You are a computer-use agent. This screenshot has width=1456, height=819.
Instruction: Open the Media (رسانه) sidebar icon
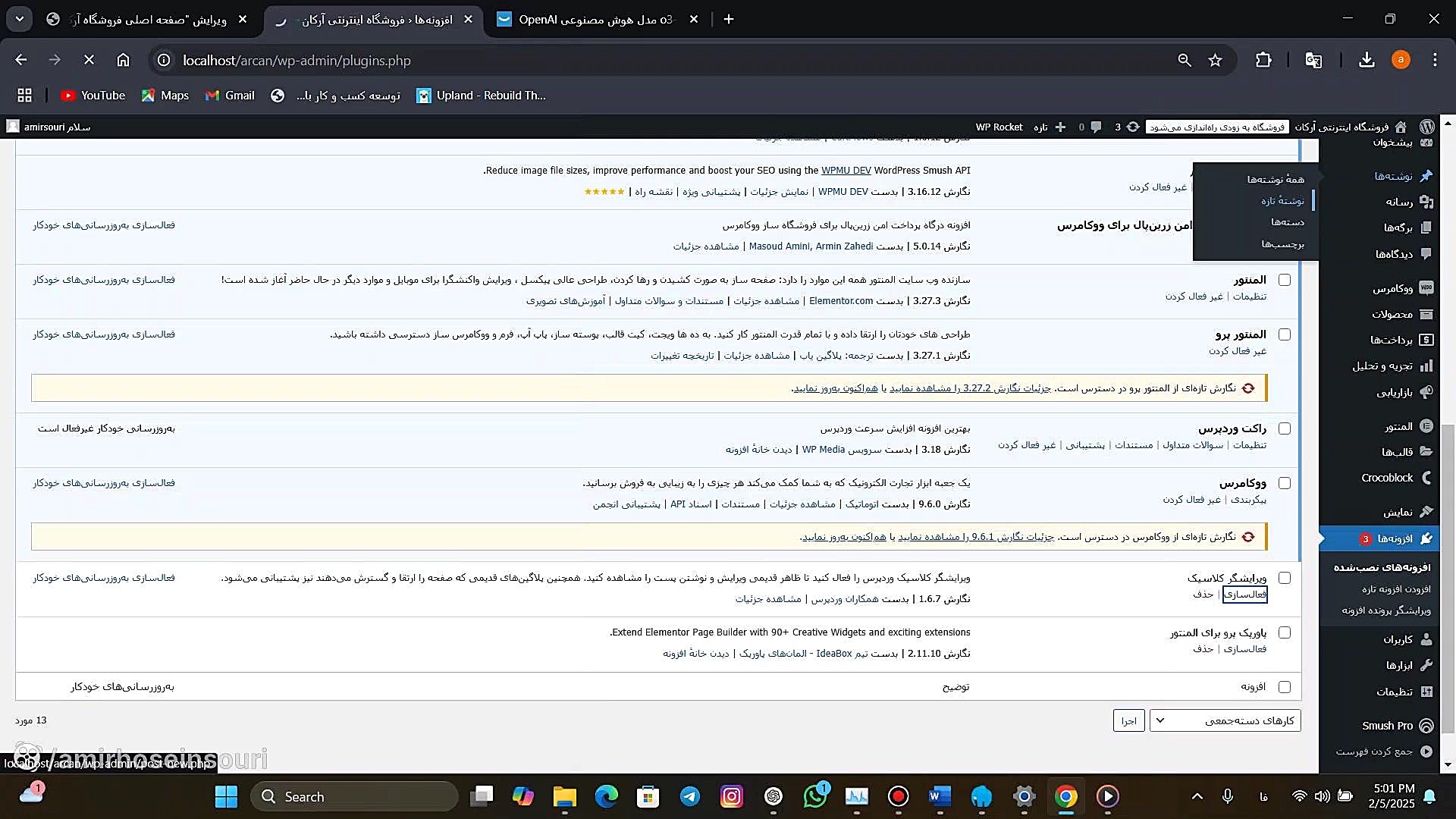coord(1426,202)
